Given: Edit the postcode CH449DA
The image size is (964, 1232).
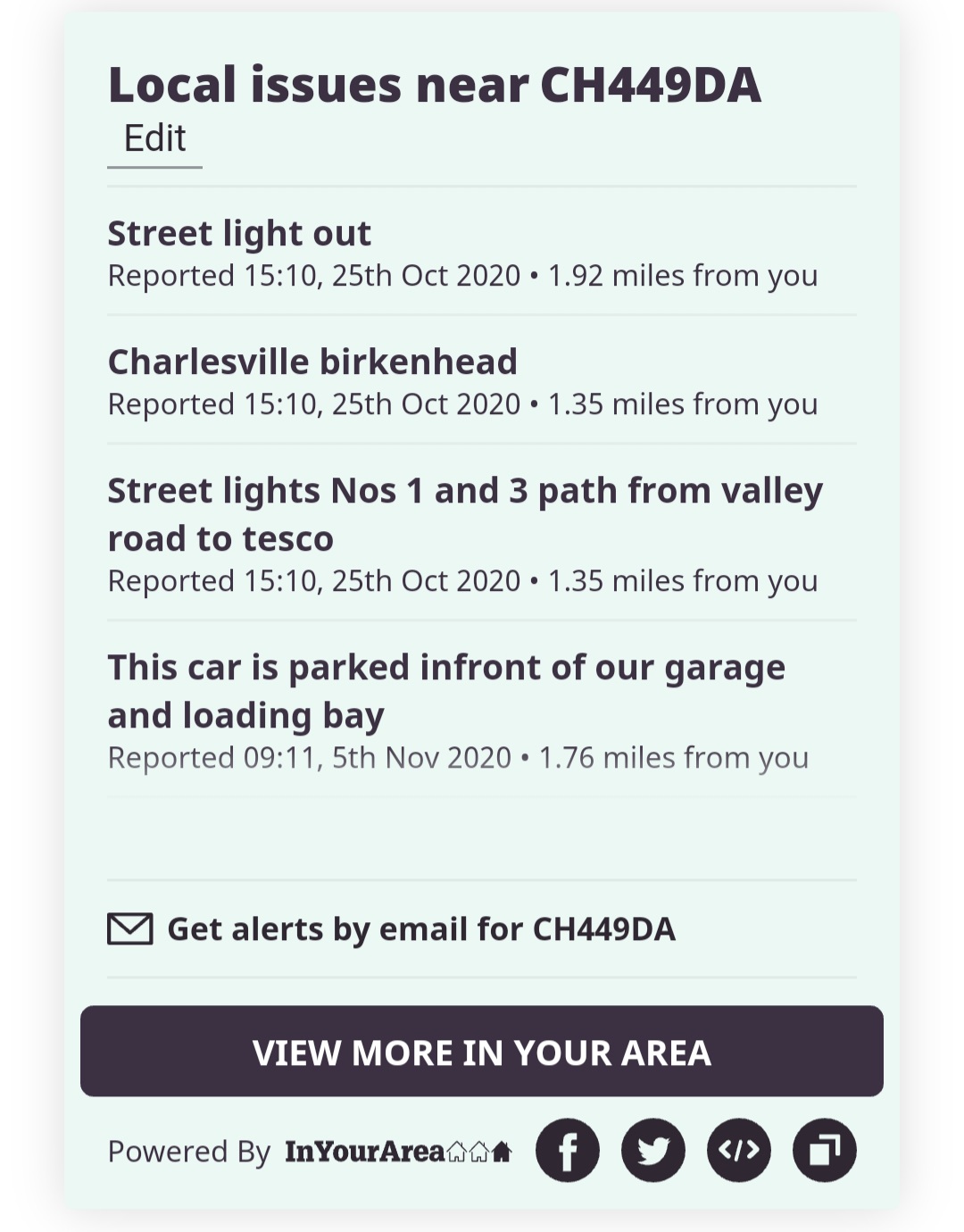Looking at the screenshot, I should click(154, 139).
